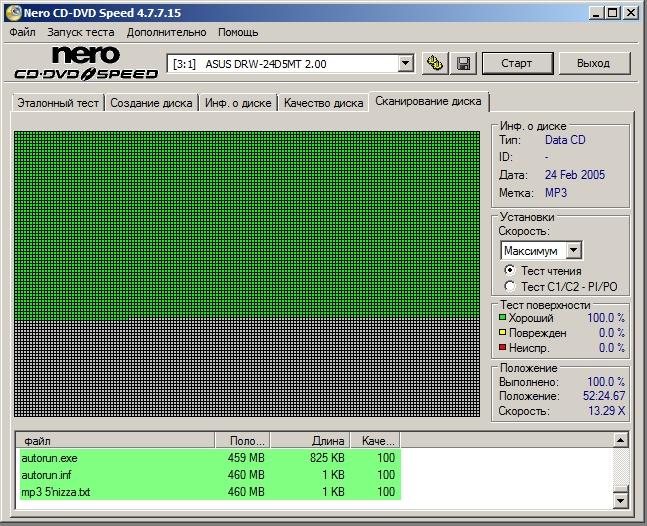The image size is (647, 526).
Task: Click the green 'Хороший' color swatch
Action: pyautogui.click(x=503, y=318)
